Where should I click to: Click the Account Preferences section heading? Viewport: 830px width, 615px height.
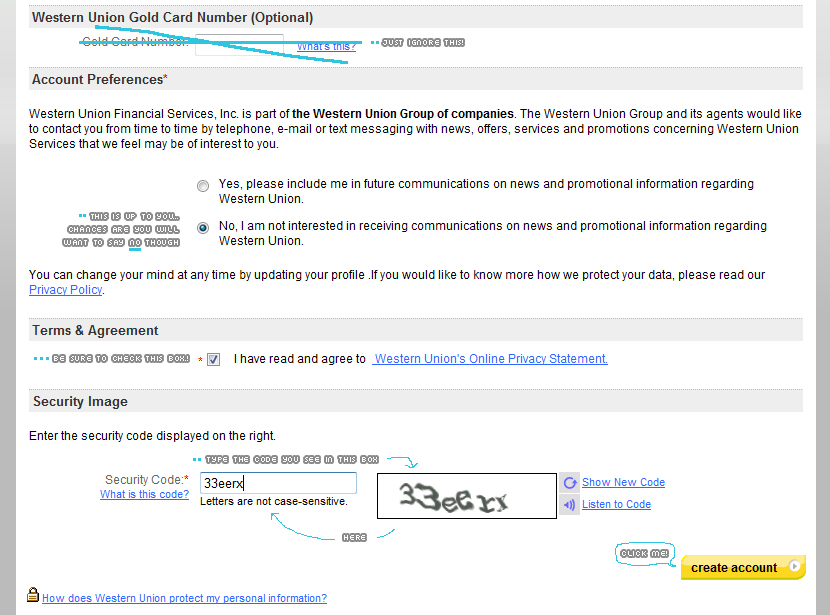100,79
